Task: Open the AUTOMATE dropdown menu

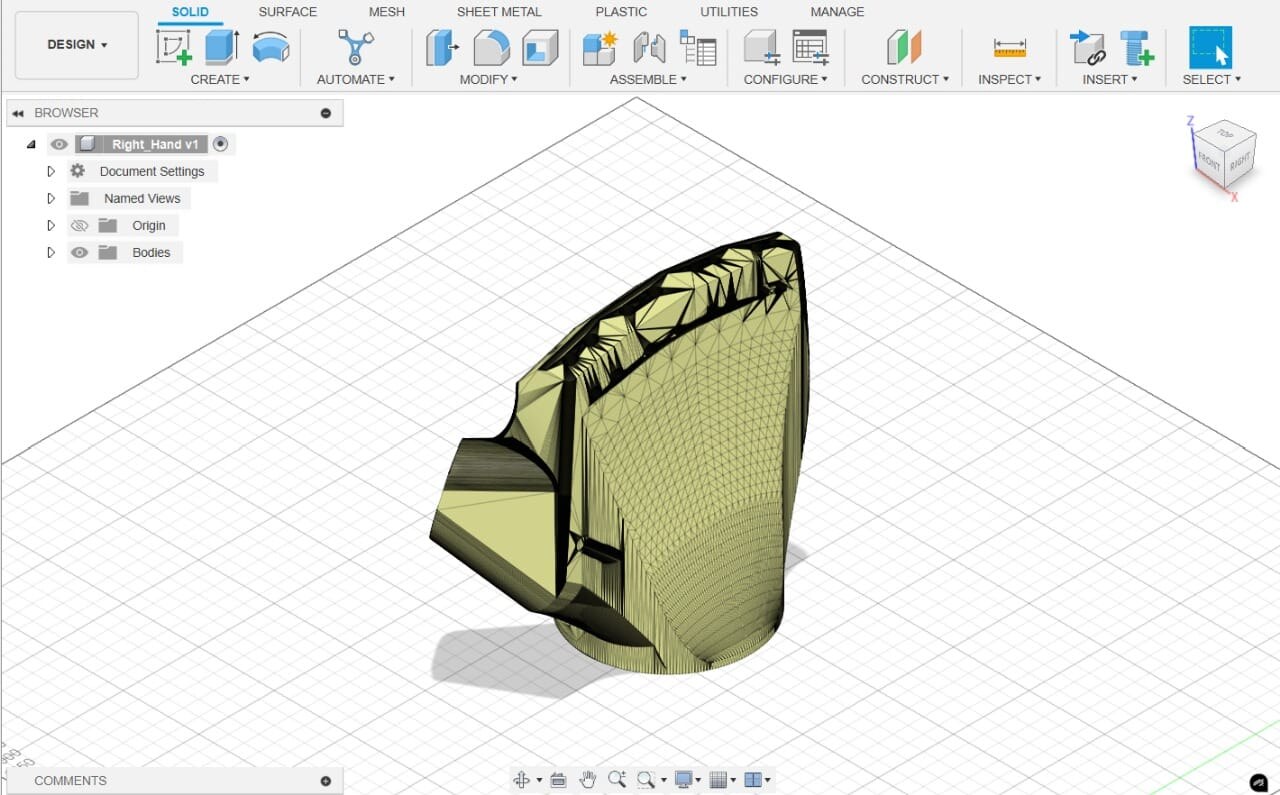Action: tap(356, 79)
